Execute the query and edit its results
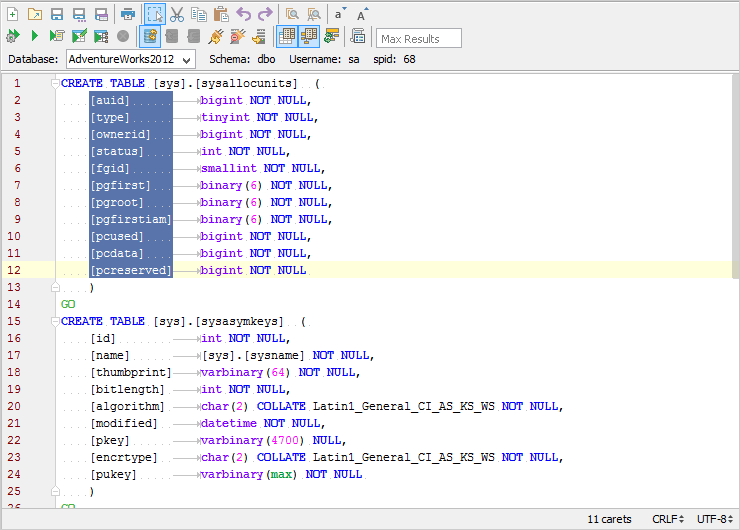 click(79, 36)
